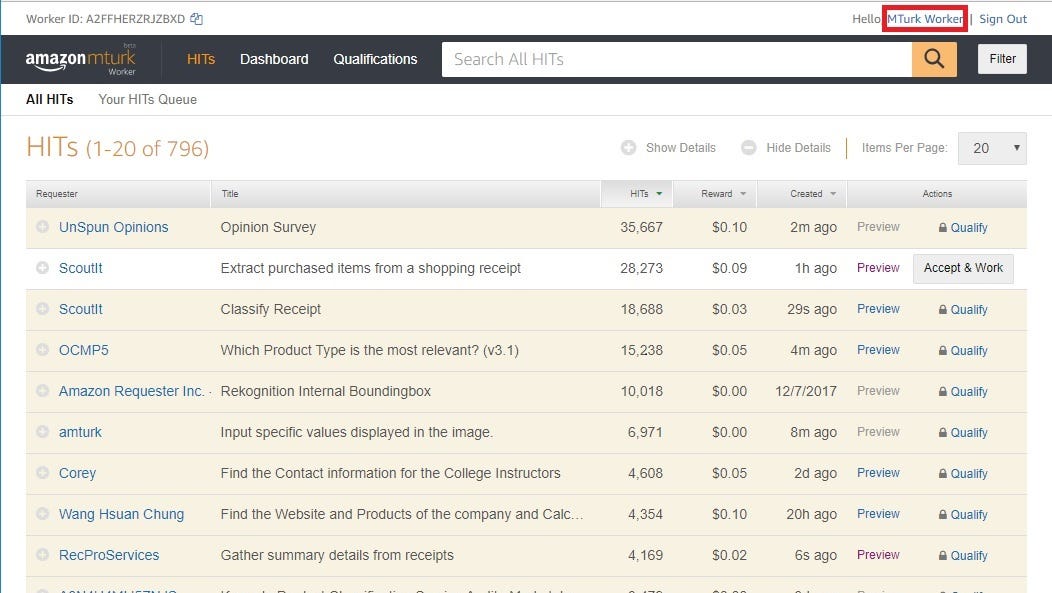This screenshot has height=593, width=1052.
Task: Open the Items Per Page dropdown
Action: [992, 148]
